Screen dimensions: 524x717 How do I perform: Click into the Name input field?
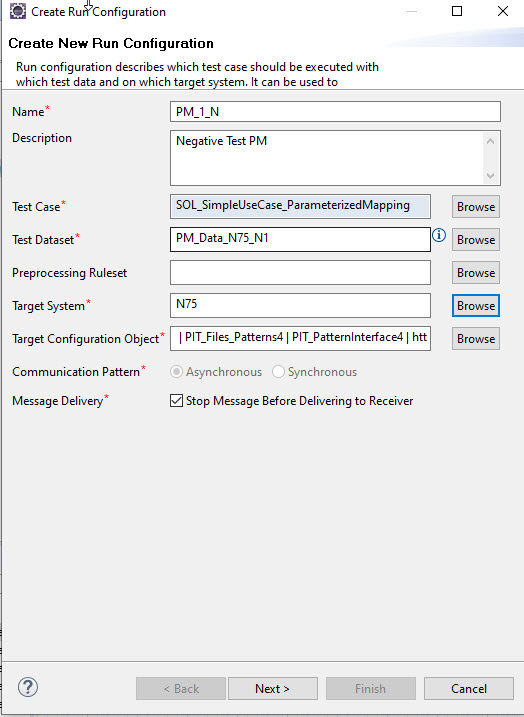click(336, 112)
